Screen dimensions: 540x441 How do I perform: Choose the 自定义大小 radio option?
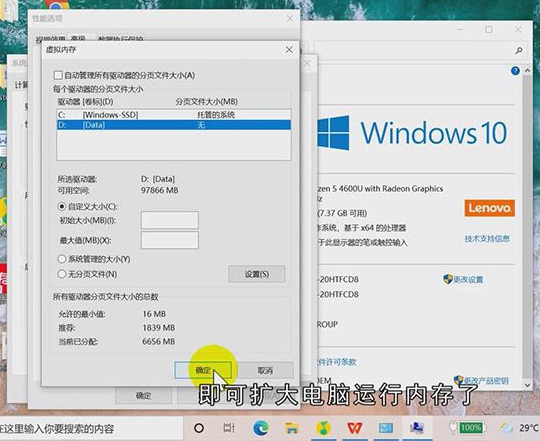(x=62, y=207)
